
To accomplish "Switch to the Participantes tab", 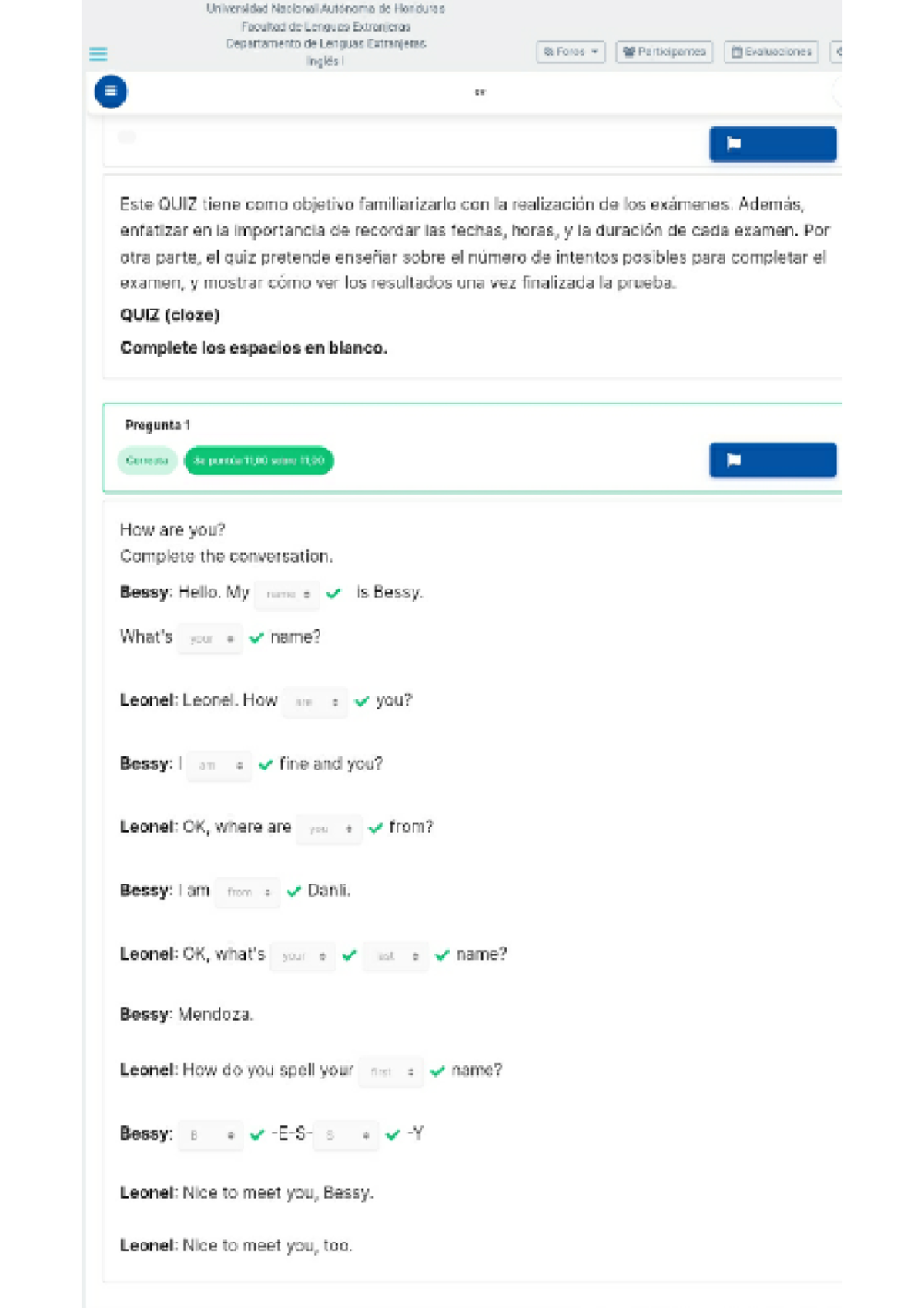I will (x=664, y=52).
